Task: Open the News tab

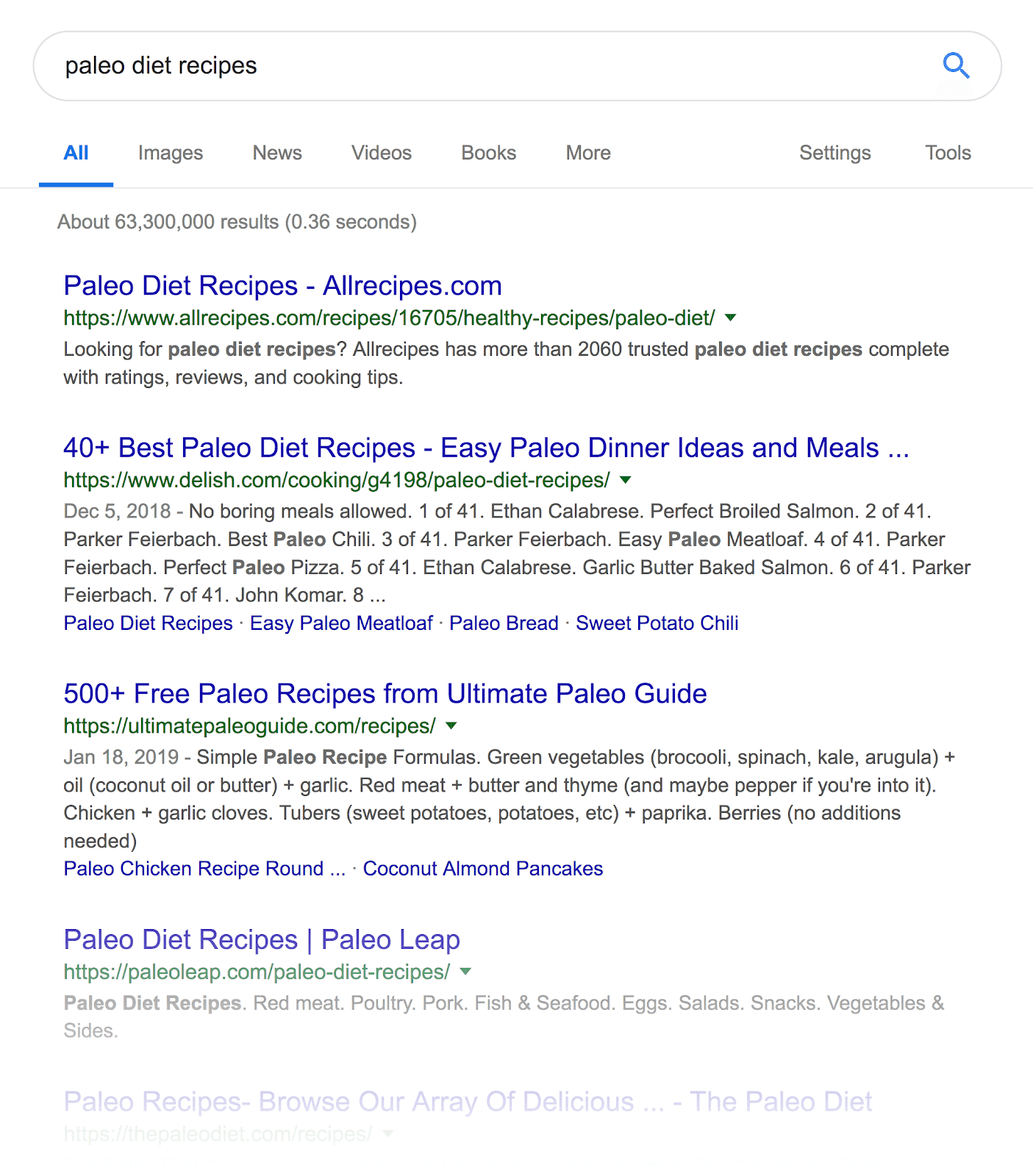Action: coord(277,153)
